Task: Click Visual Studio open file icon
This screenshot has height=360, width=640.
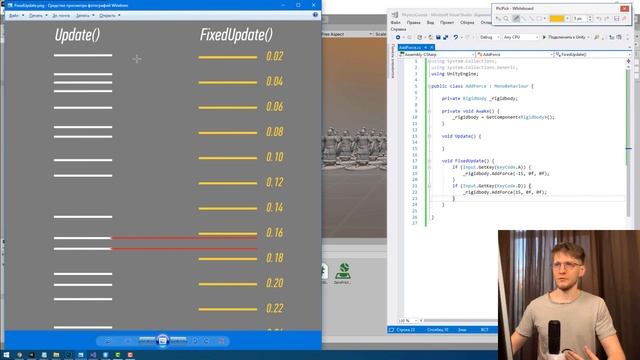Action: (430, 37)
